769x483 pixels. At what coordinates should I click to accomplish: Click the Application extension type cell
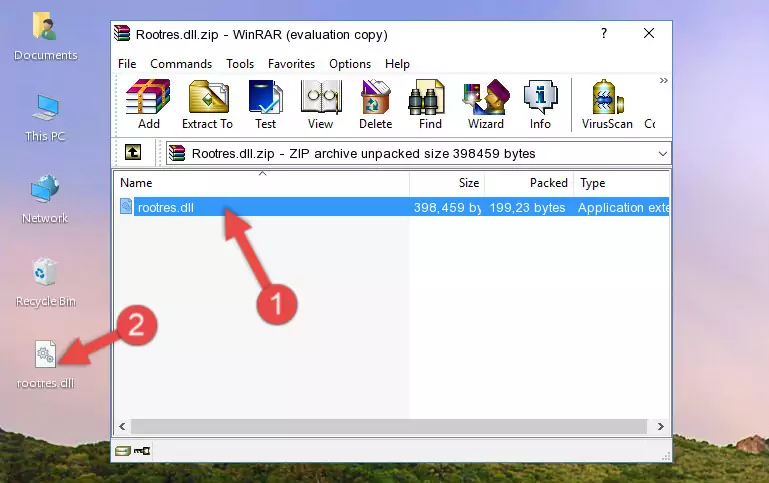(x=623, y=207)
